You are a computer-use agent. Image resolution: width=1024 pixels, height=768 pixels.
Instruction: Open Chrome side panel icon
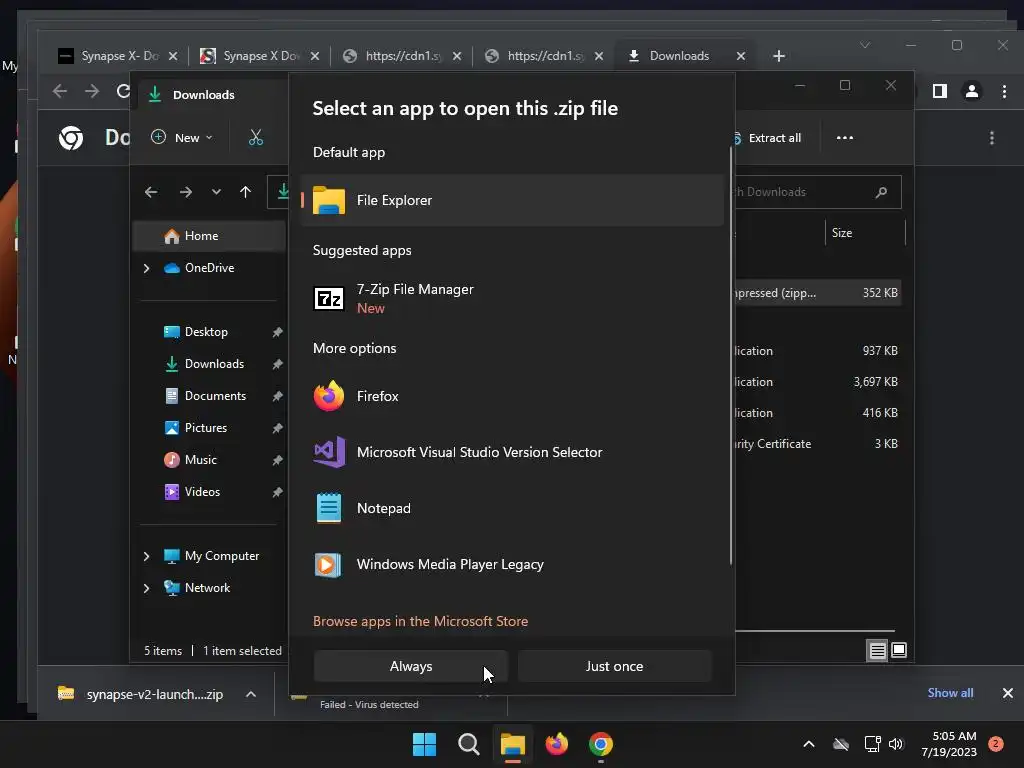click(x=940, y=91)
